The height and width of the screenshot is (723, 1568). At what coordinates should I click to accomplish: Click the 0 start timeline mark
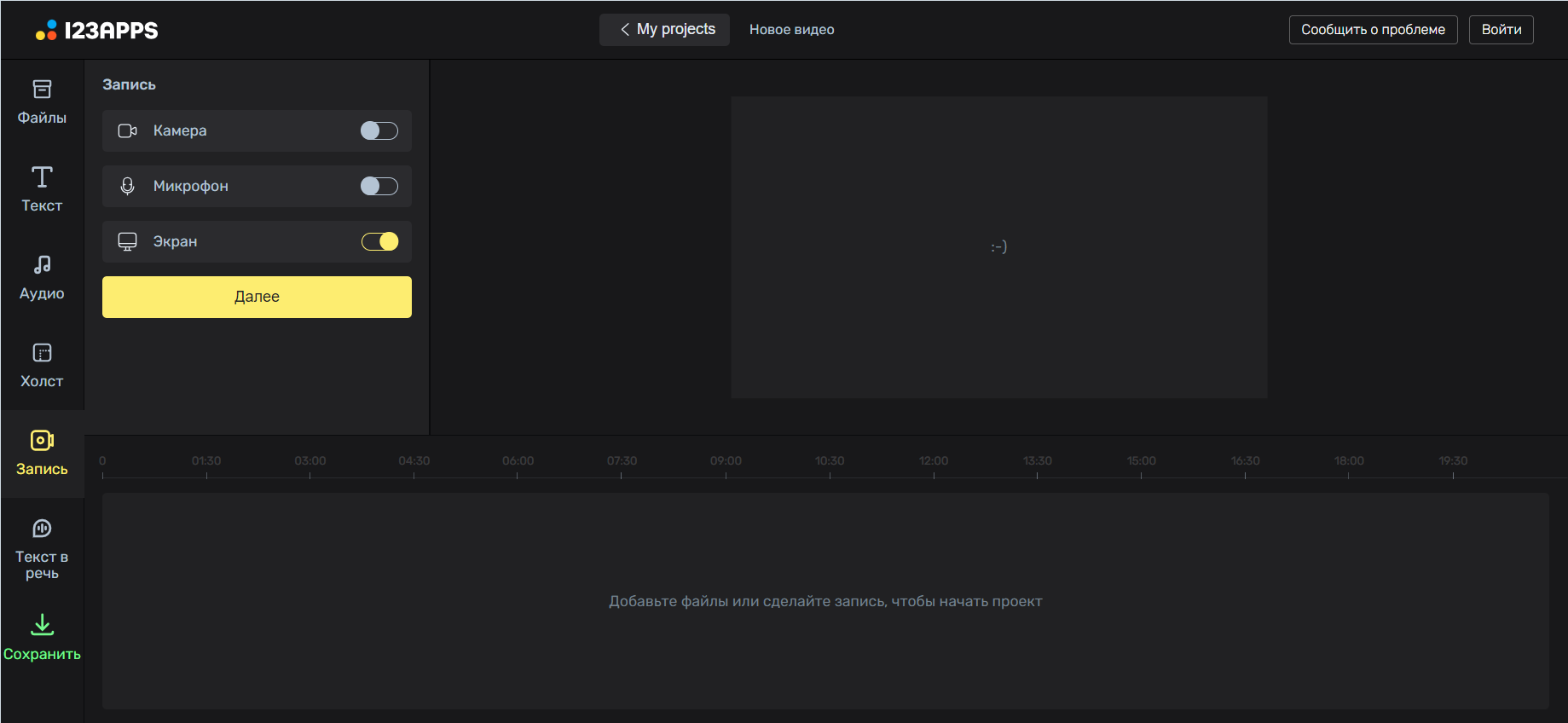(x=102, y=461)
